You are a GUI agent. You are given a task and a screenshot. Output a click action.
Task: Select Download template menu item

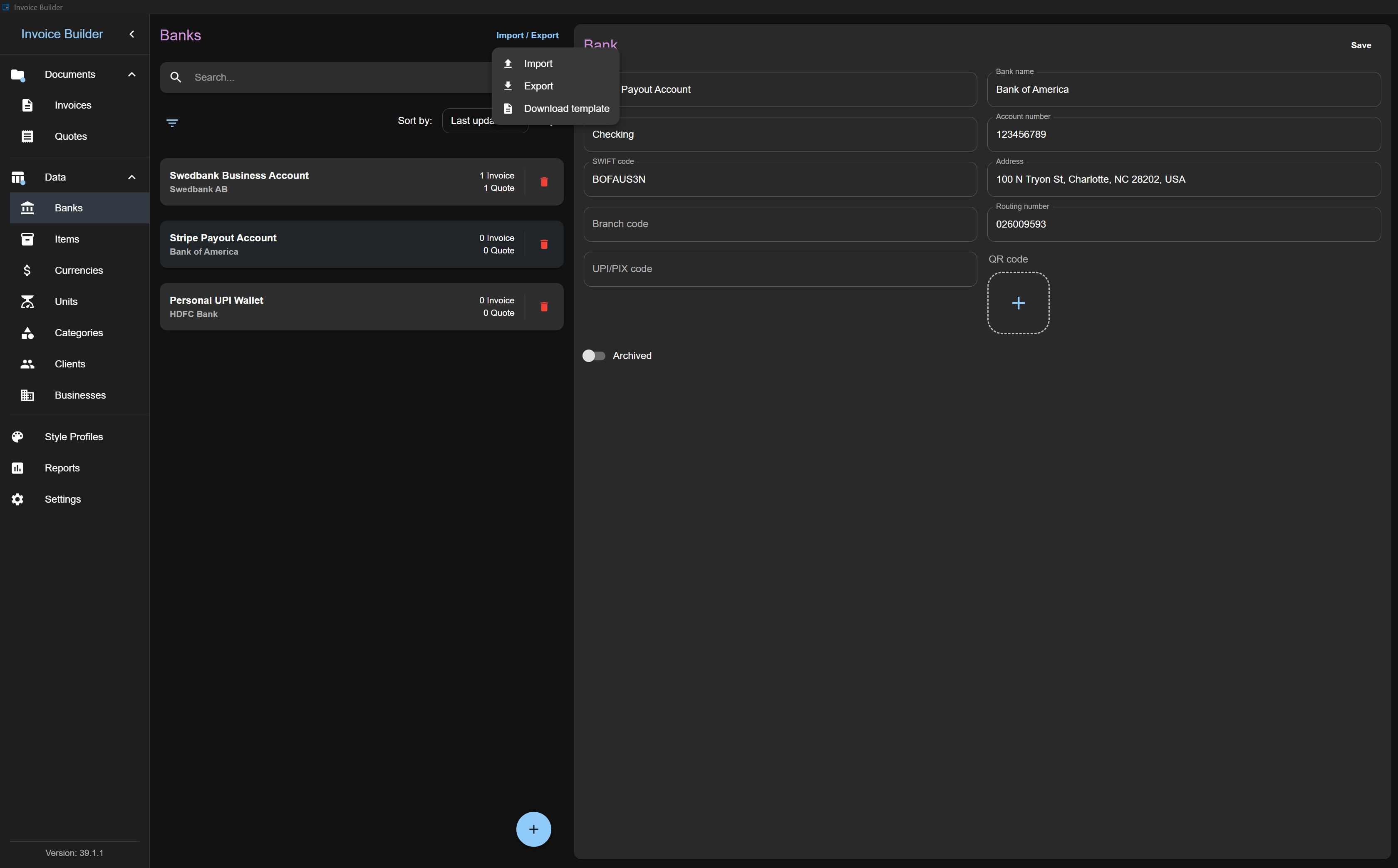(555, 109)
